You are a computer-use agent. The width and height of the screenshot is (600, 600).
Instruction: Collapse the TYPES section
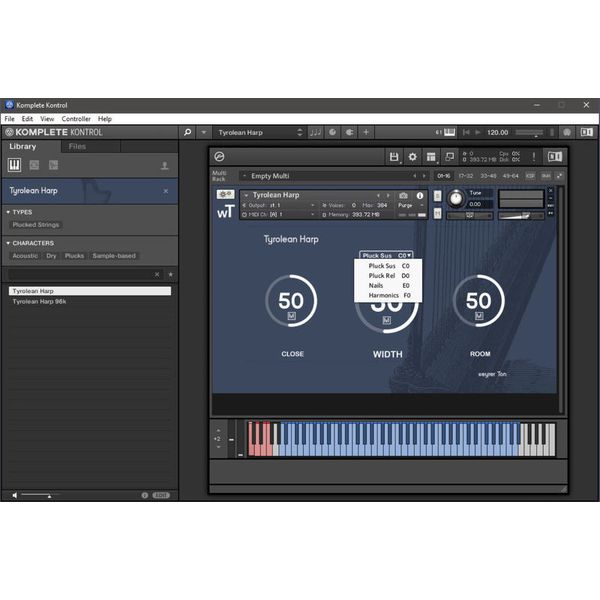7,212
